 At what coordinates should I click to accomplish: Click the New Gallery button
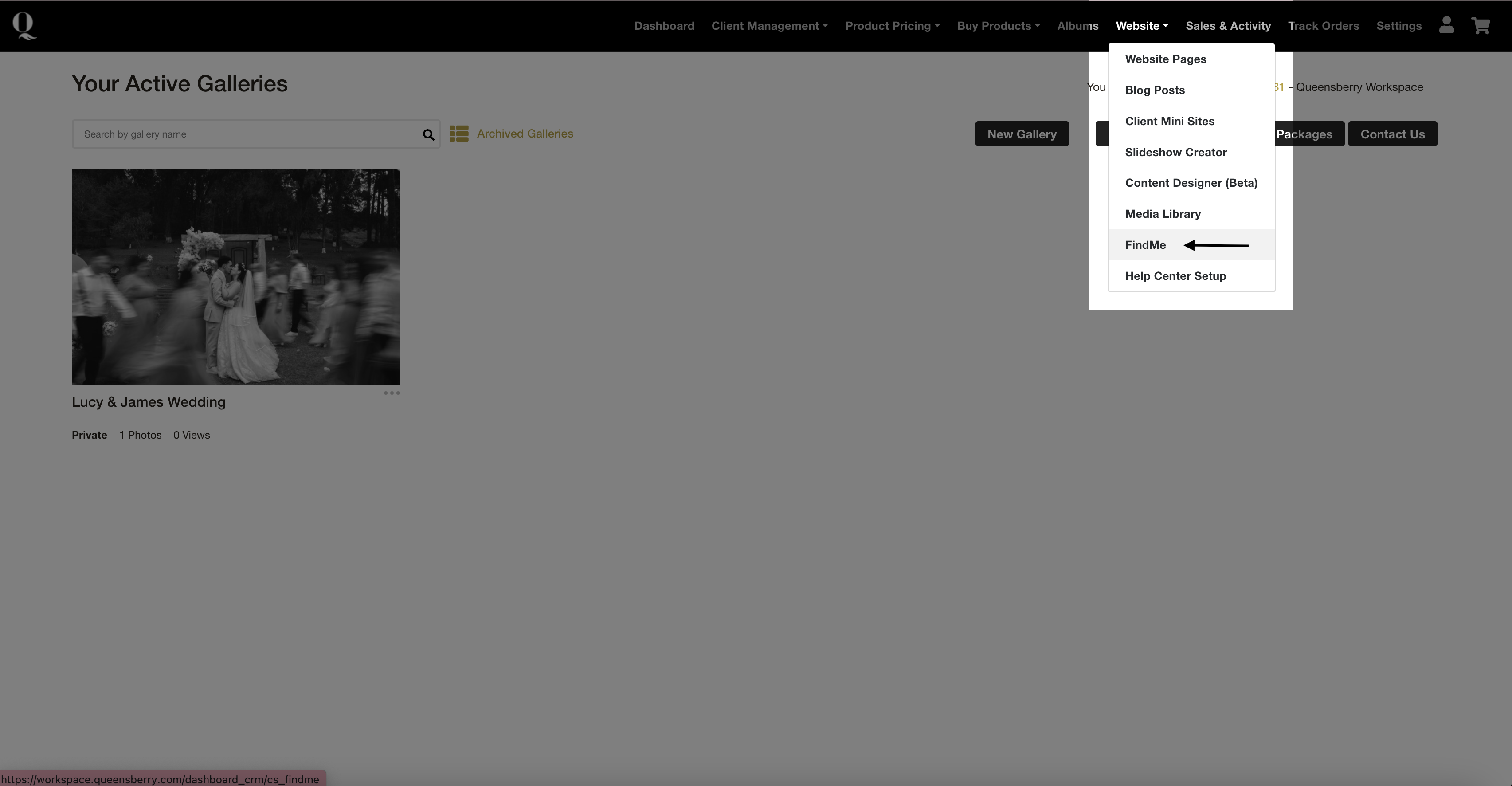click(1021, 134)
